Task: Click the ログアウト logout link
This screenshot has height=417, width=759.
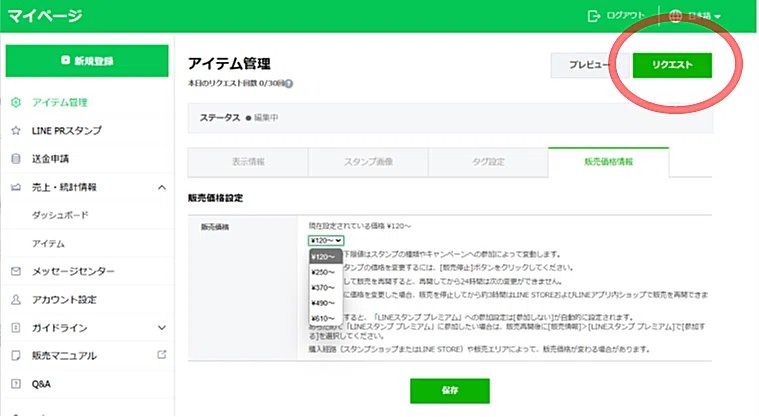Action: click(x=625, y=15)
